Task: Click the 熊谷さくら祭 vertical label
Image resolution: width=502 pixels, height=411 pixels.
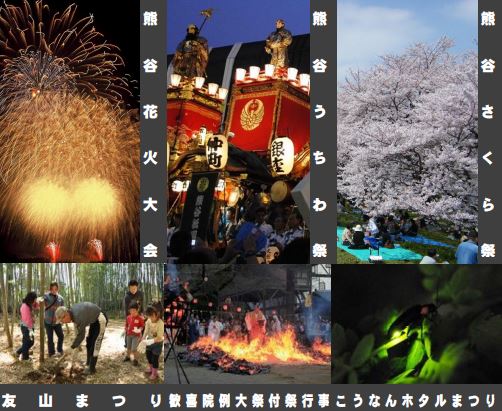Action: point(488,133)
